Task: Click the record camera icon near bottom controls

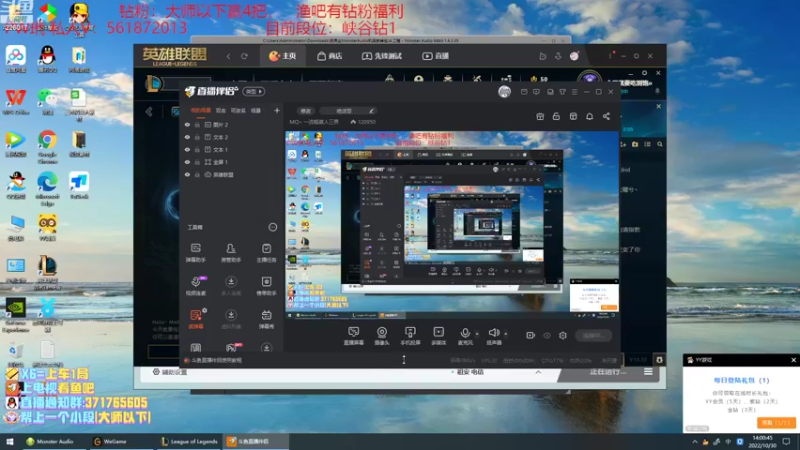Action: pyautogui.click(x=531, y=335)
